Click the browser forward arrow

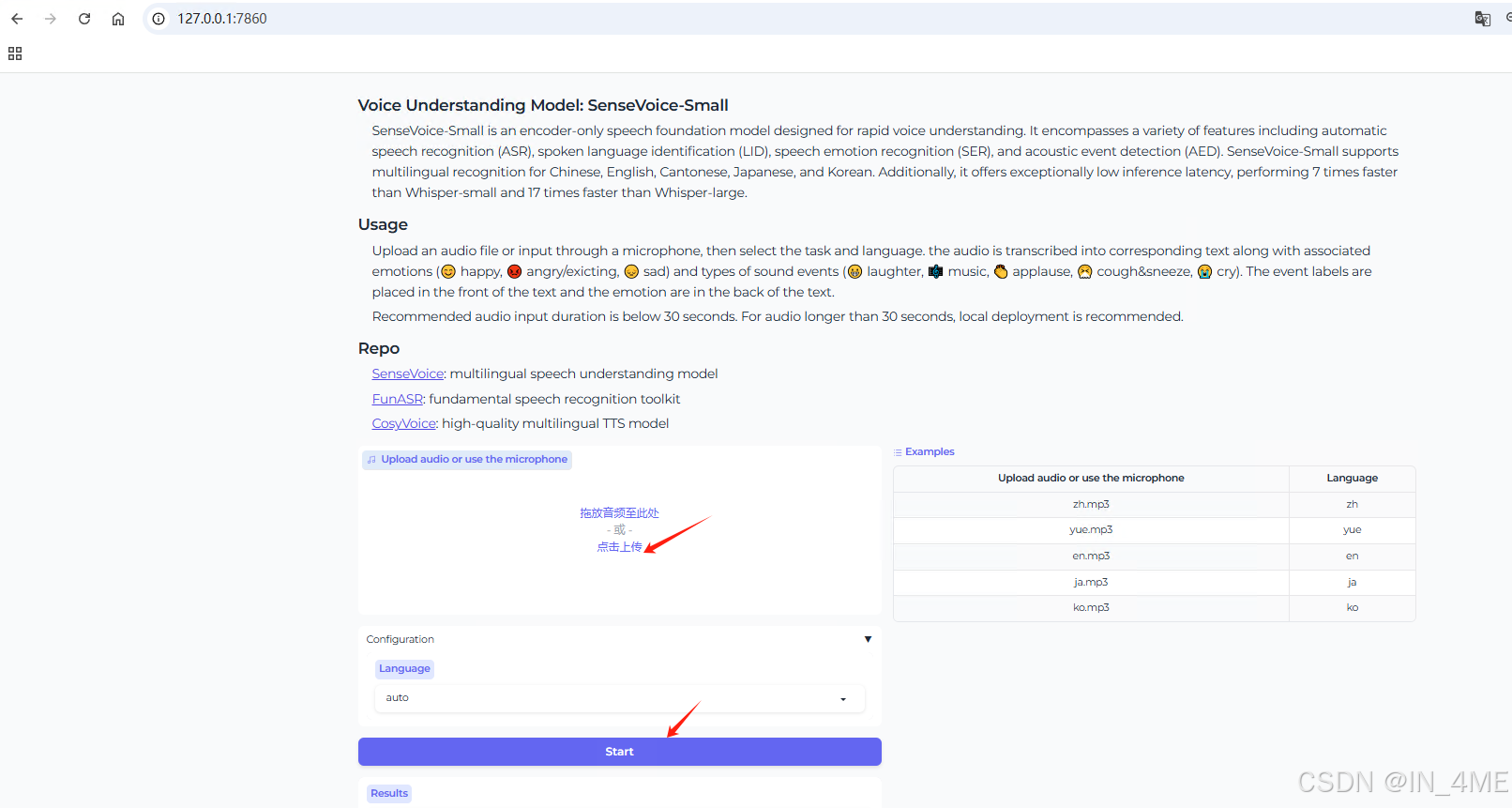click(x=51, y=19)
